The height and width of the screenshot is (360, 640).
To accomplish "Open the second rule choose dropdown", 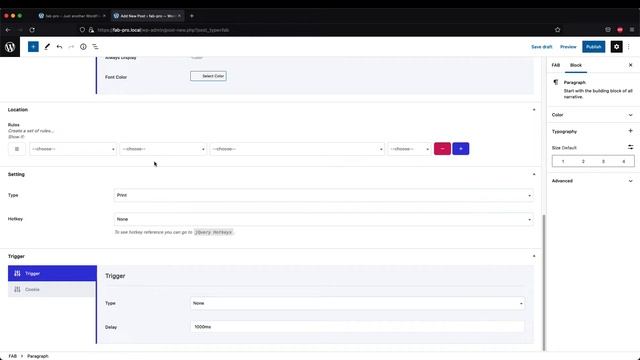I will tap(163, 149).
